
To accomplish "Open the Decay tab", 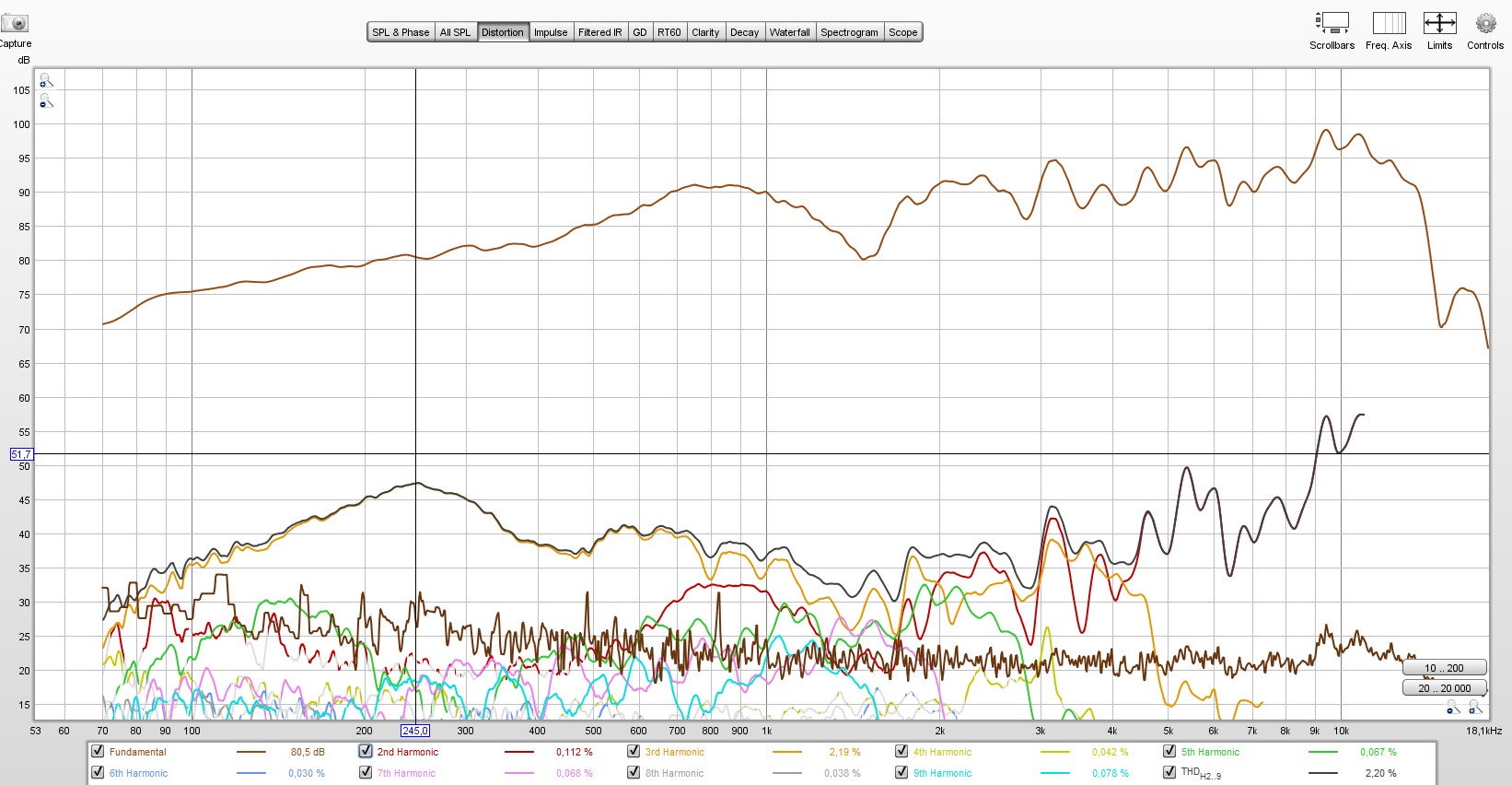I will pyautogui.click(x=744, y=32).
